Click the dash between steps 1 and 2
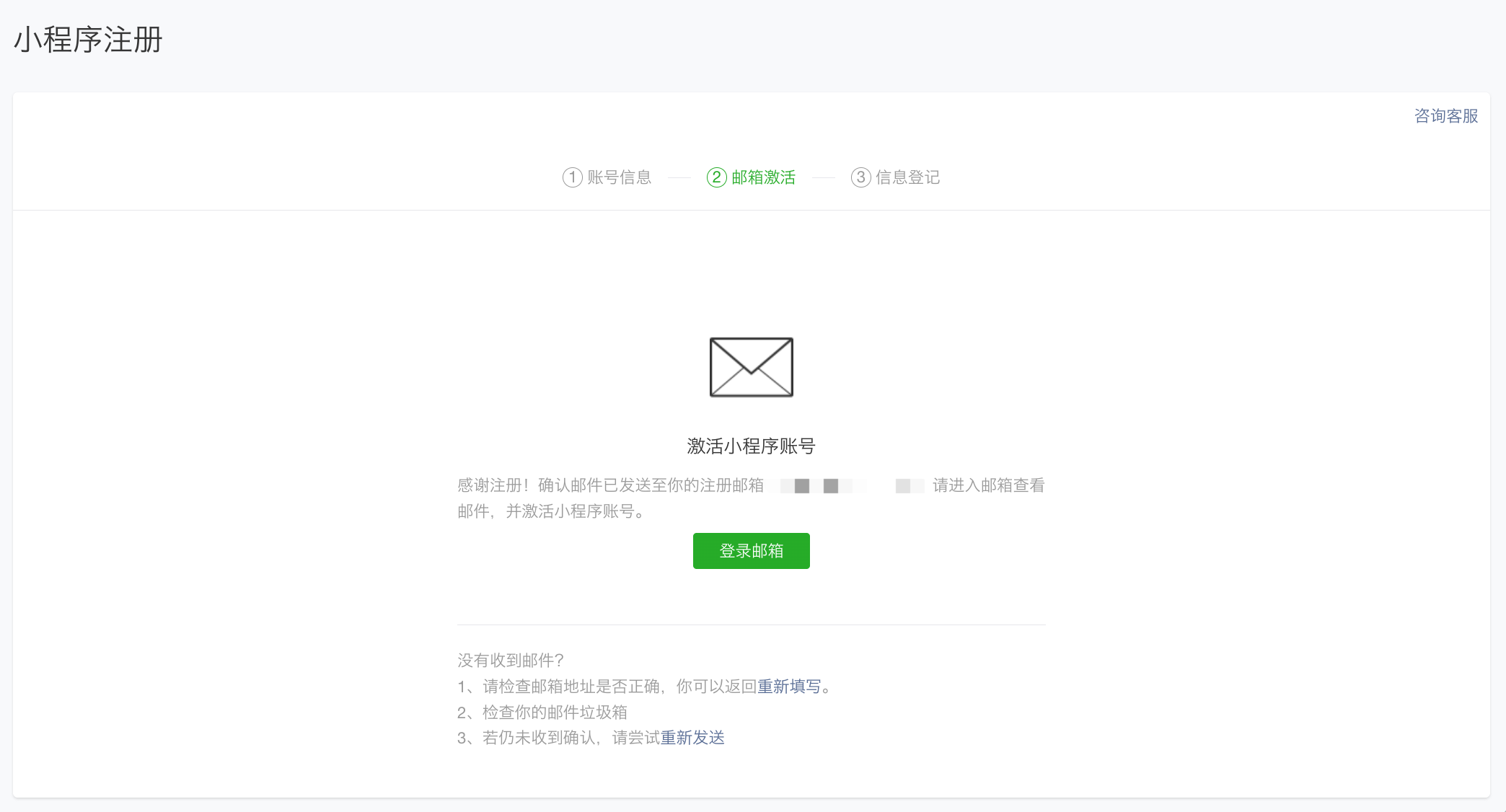Image resolution: width=1506 pixels, height=812 pixels. tap(679, 177)
